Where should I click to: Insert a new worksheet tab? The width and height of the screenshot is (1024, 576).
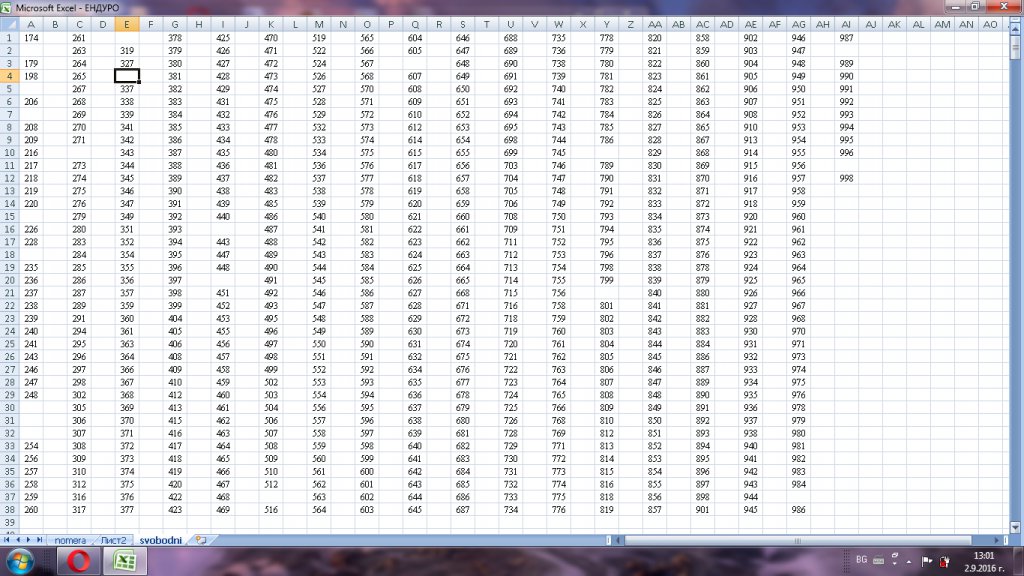[200, 540]
